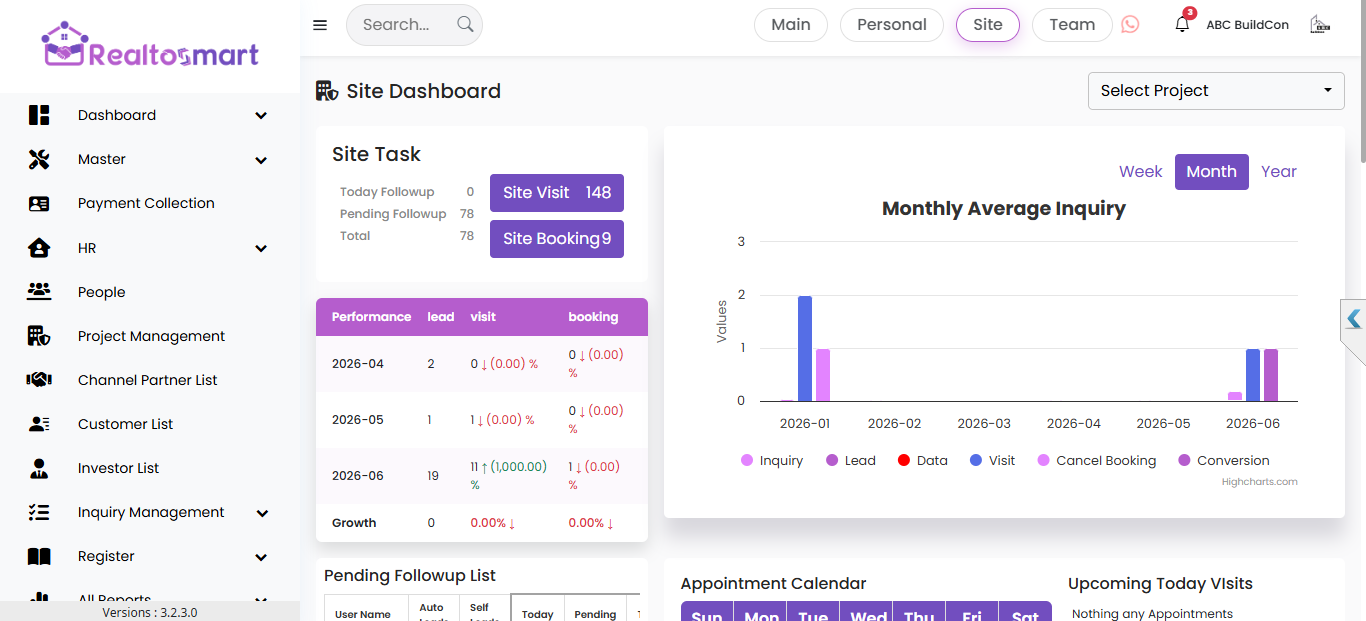Toggle the Cancel Booking legend series

click(1096, 461)
